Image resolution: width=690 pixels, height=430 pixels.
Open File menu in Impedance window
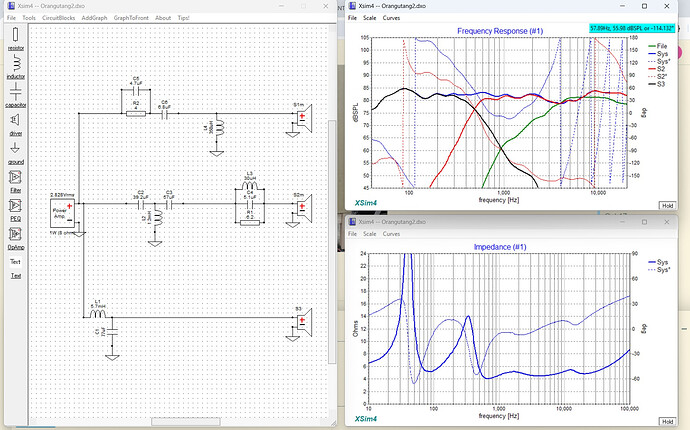(x=352, y=234)
